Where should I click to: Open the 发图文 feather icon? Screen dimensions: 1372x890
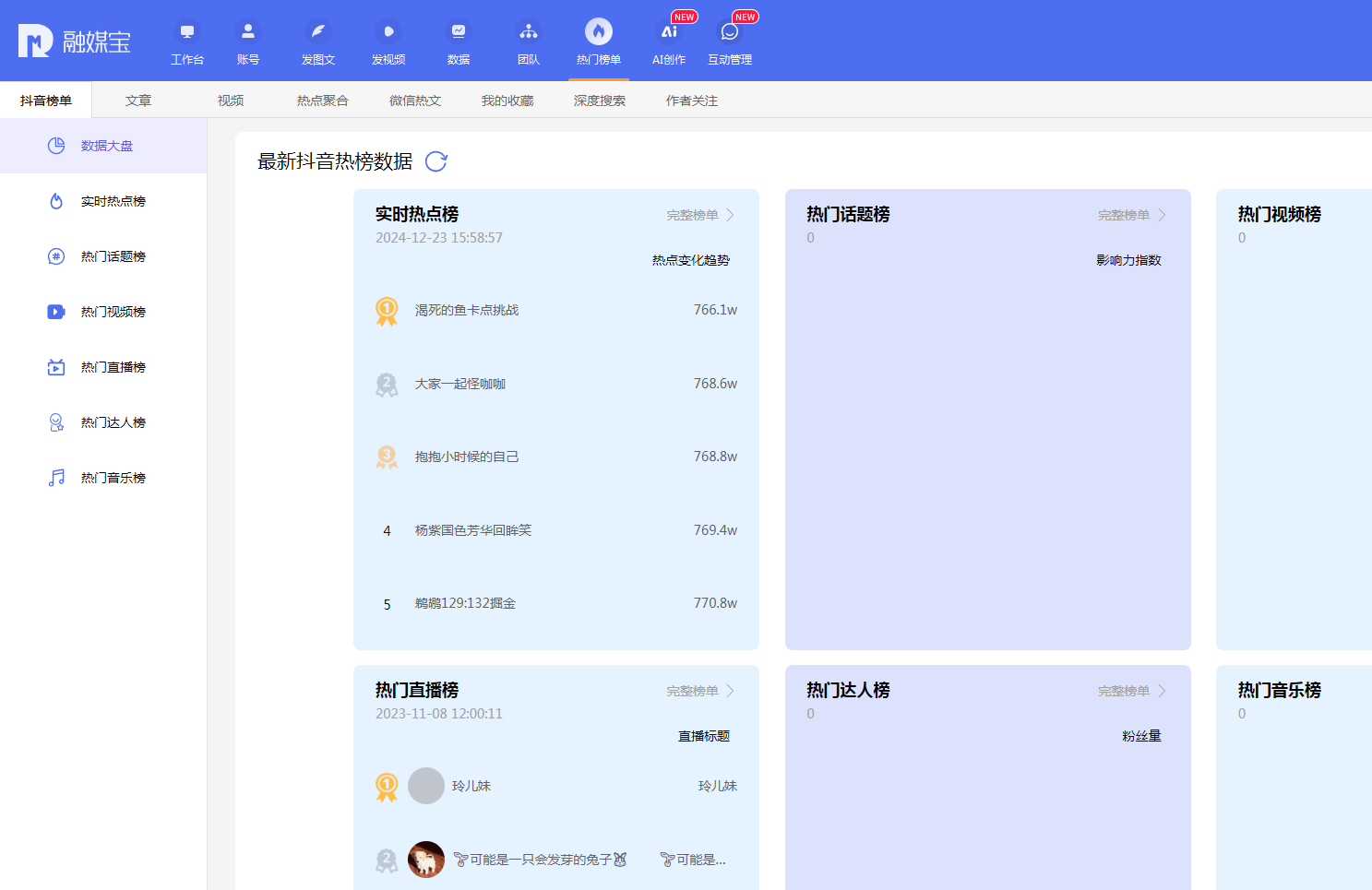[318, 31]
